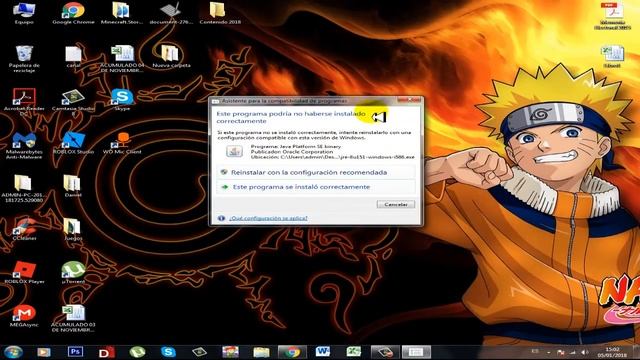Select the Camtasia Studio shortcut
This screenshot has height=360, width=640.
73,102
